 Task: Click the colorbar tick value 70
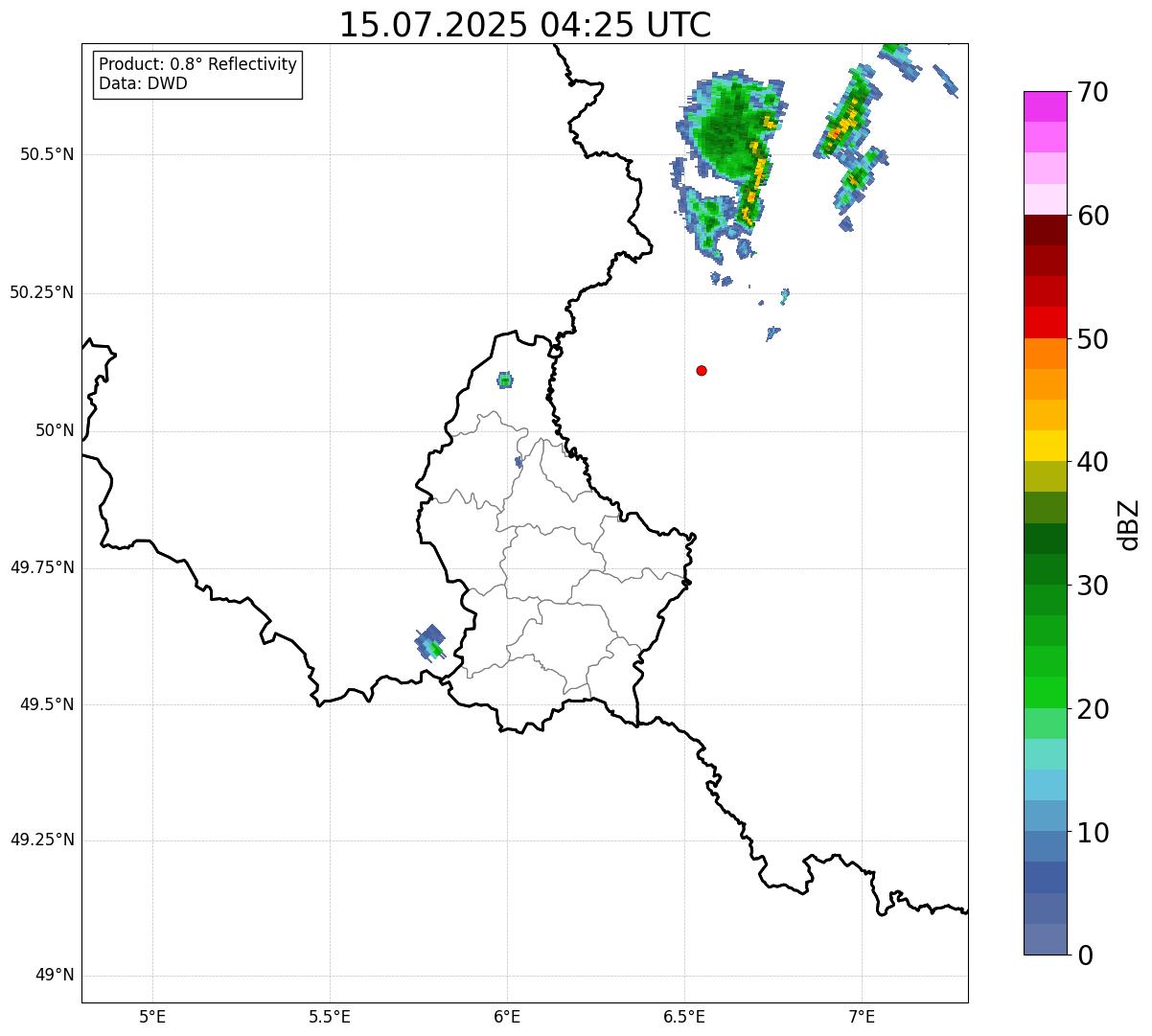point(1093,92)
